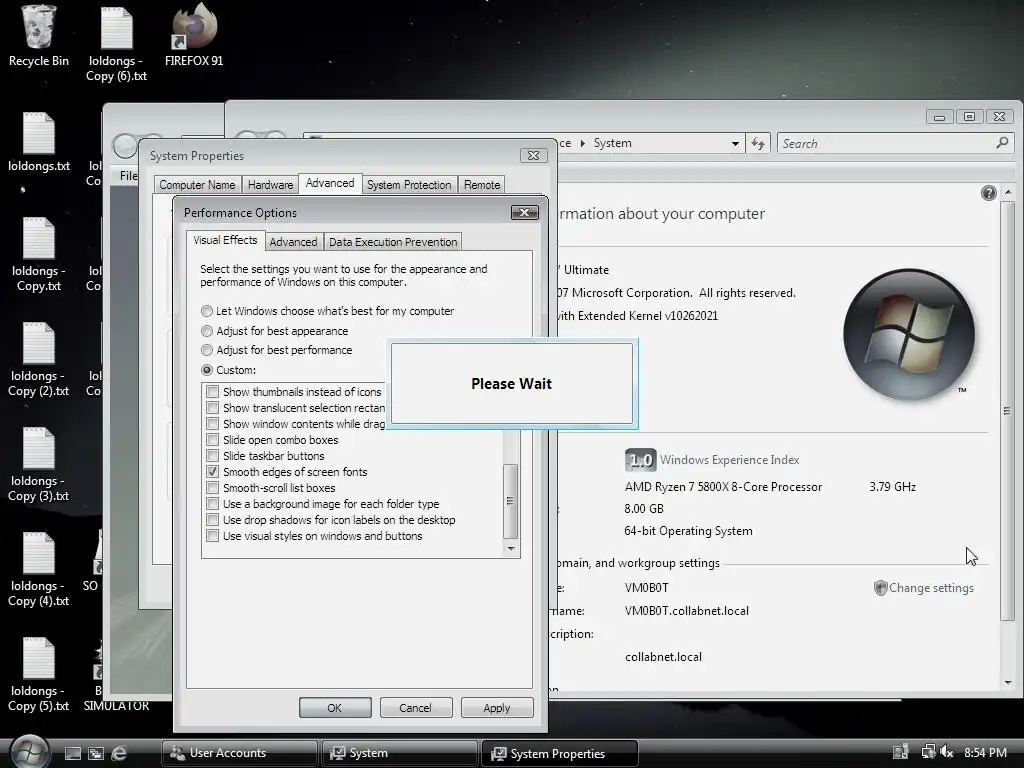Enable Slide taskbar buttons

tap(212, 456)
